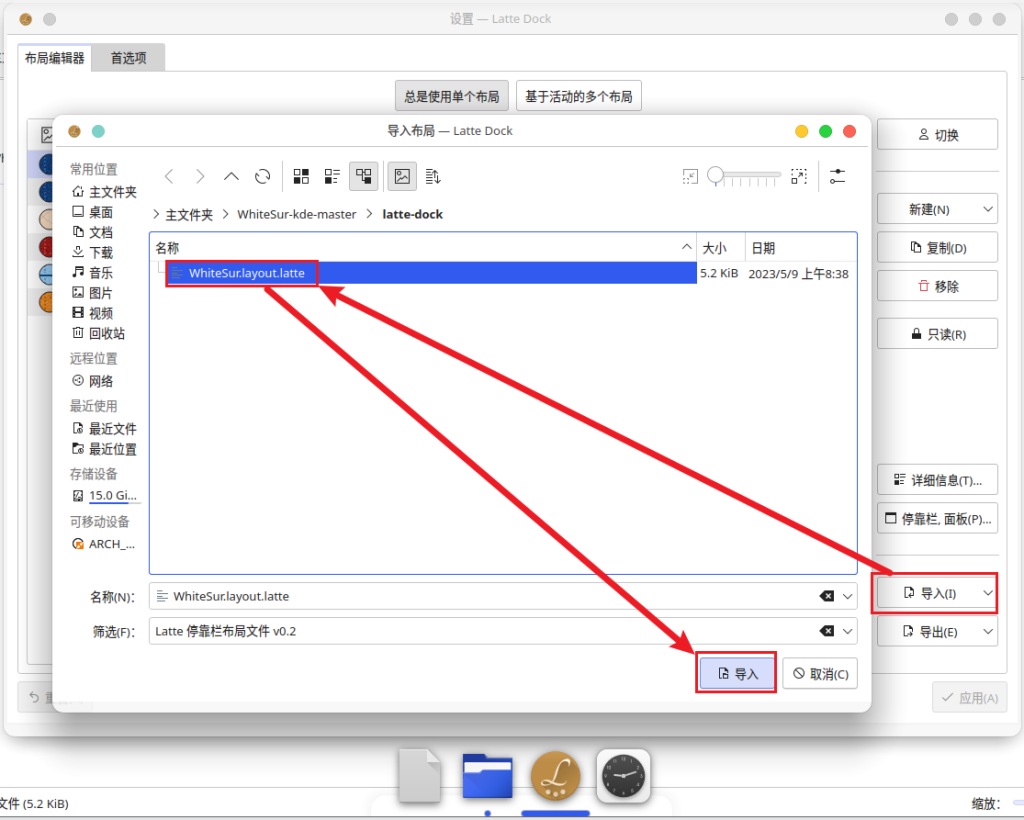Image resolution: width=1024 pixels, height=820 pixels.
Task: Open 最近文件 in the sidebar
Action: pyautogui.click(x=104, y=429)
